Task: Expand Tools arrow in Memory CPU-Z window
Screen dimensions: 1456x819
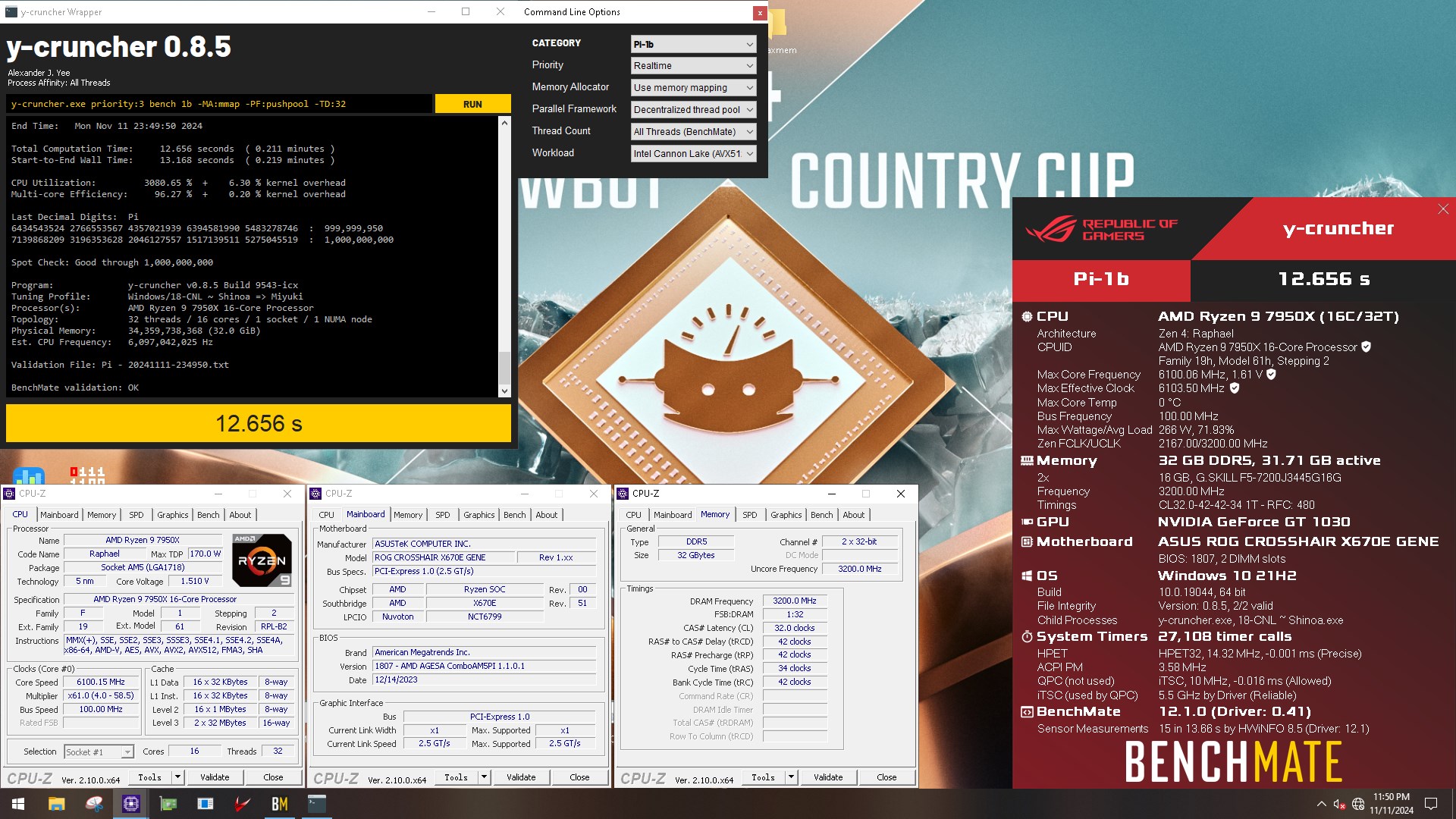Action: (791, 777)
